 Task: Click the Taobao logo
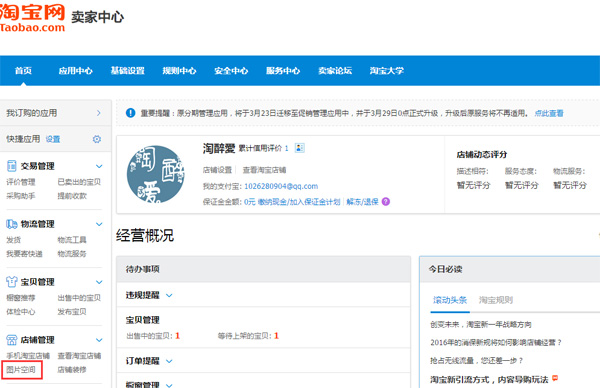pyautogui.click(x=33, y=18)
